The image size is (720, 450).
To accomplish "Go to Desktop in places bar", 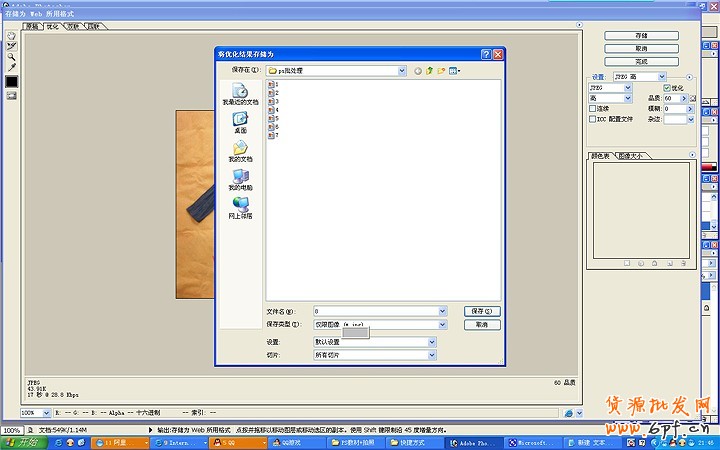I will coord(240,122).
